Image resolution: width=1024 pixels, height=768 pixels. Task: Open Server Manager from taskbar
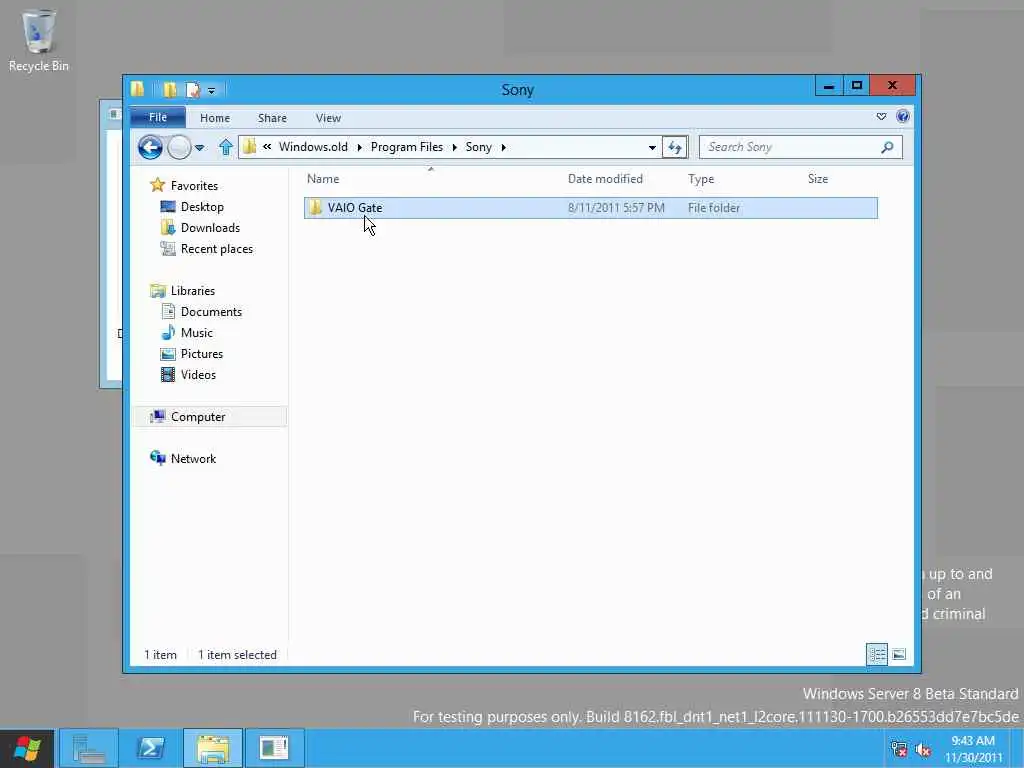[x=89, y=748]
